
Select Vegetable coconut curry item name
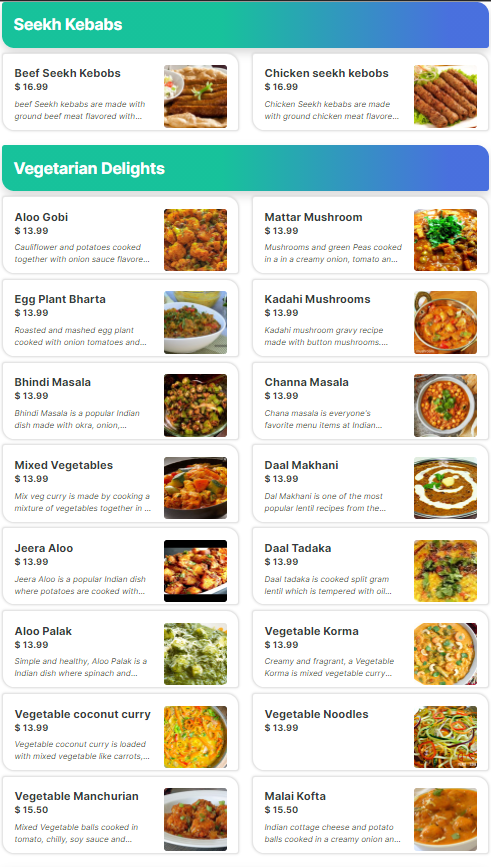(x=82, y=714)
